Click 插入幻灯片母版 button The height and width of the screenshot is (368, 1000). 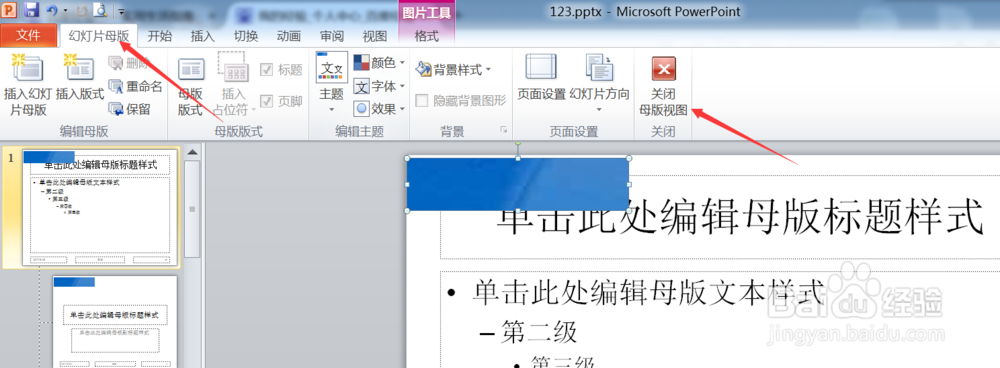pos(28,85)
